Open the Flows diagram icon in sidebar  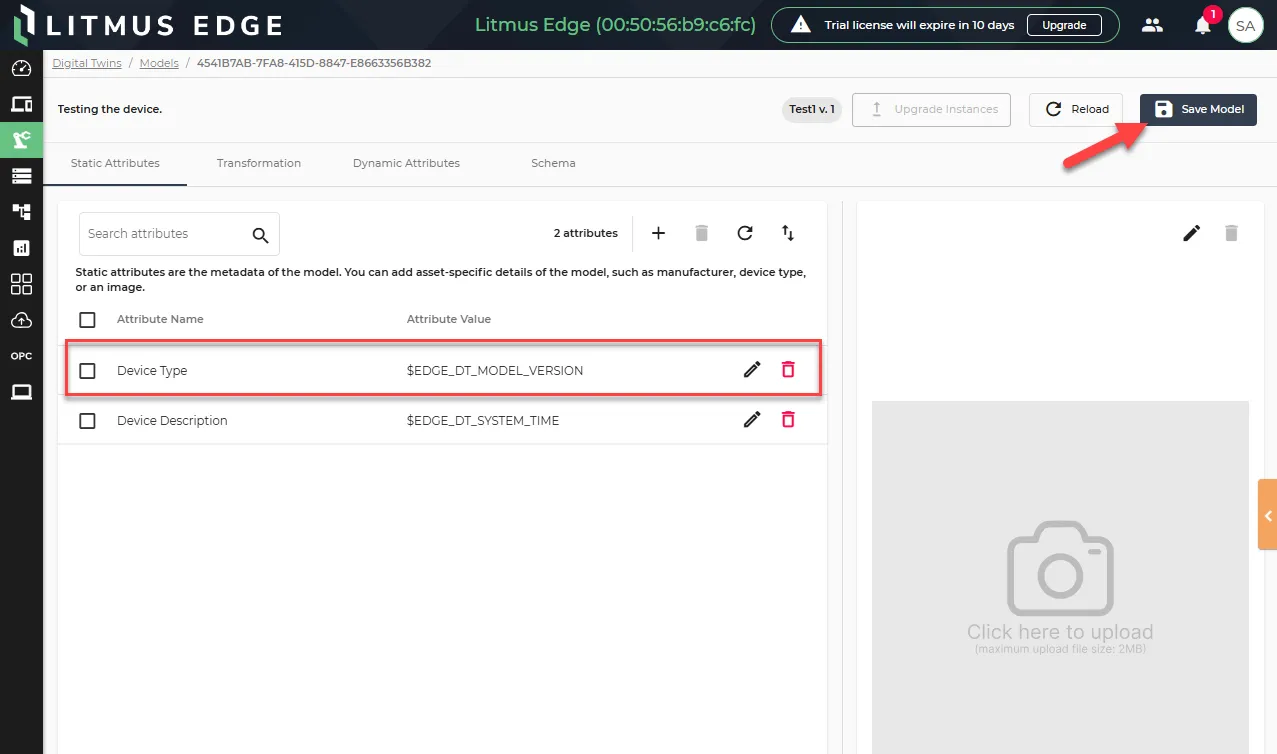coord(21,212)
